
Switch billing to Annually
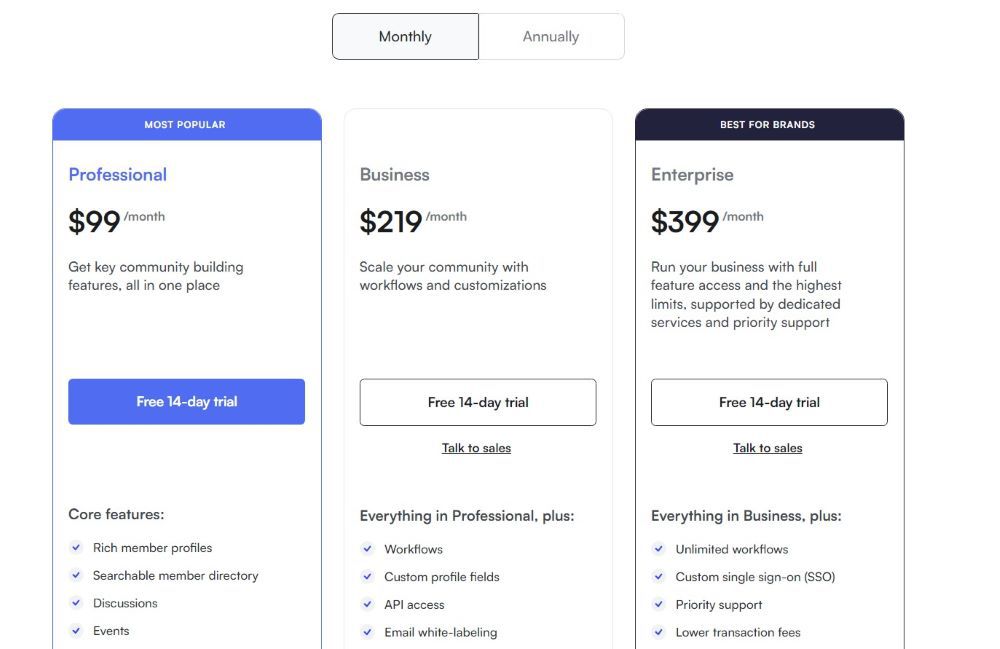[x=551, y=36]
